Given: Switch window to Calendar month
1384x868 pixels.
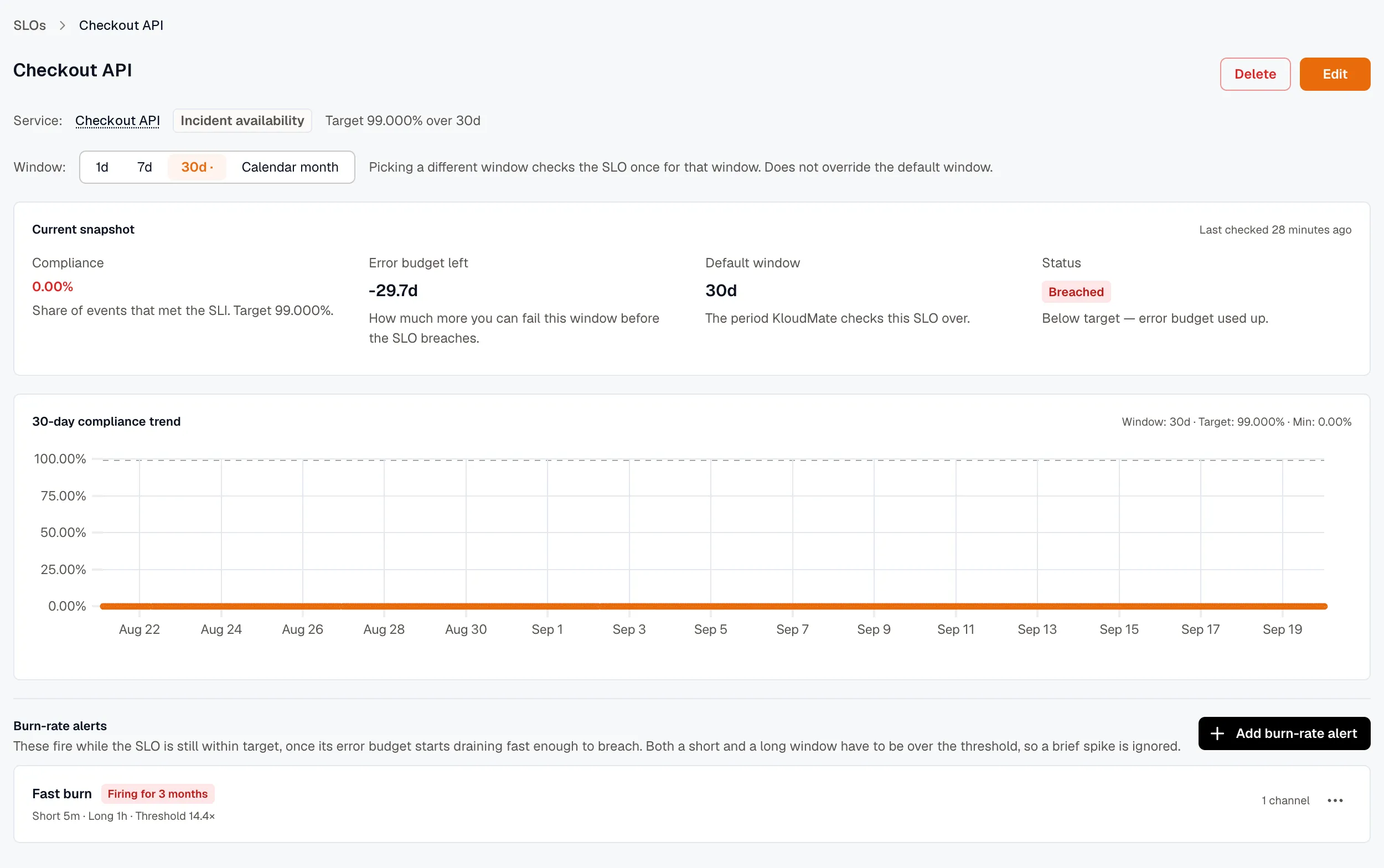Looking at the screenshot, I should pos(290,167).
